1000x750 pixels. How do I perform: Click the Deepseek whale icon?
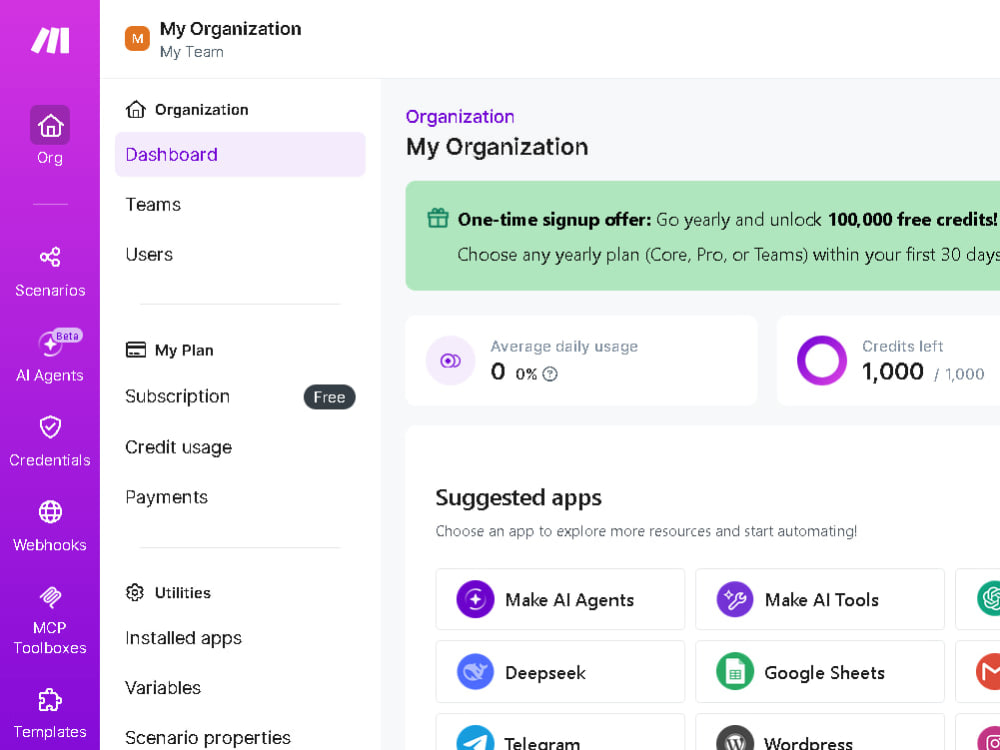click(475, 672)
